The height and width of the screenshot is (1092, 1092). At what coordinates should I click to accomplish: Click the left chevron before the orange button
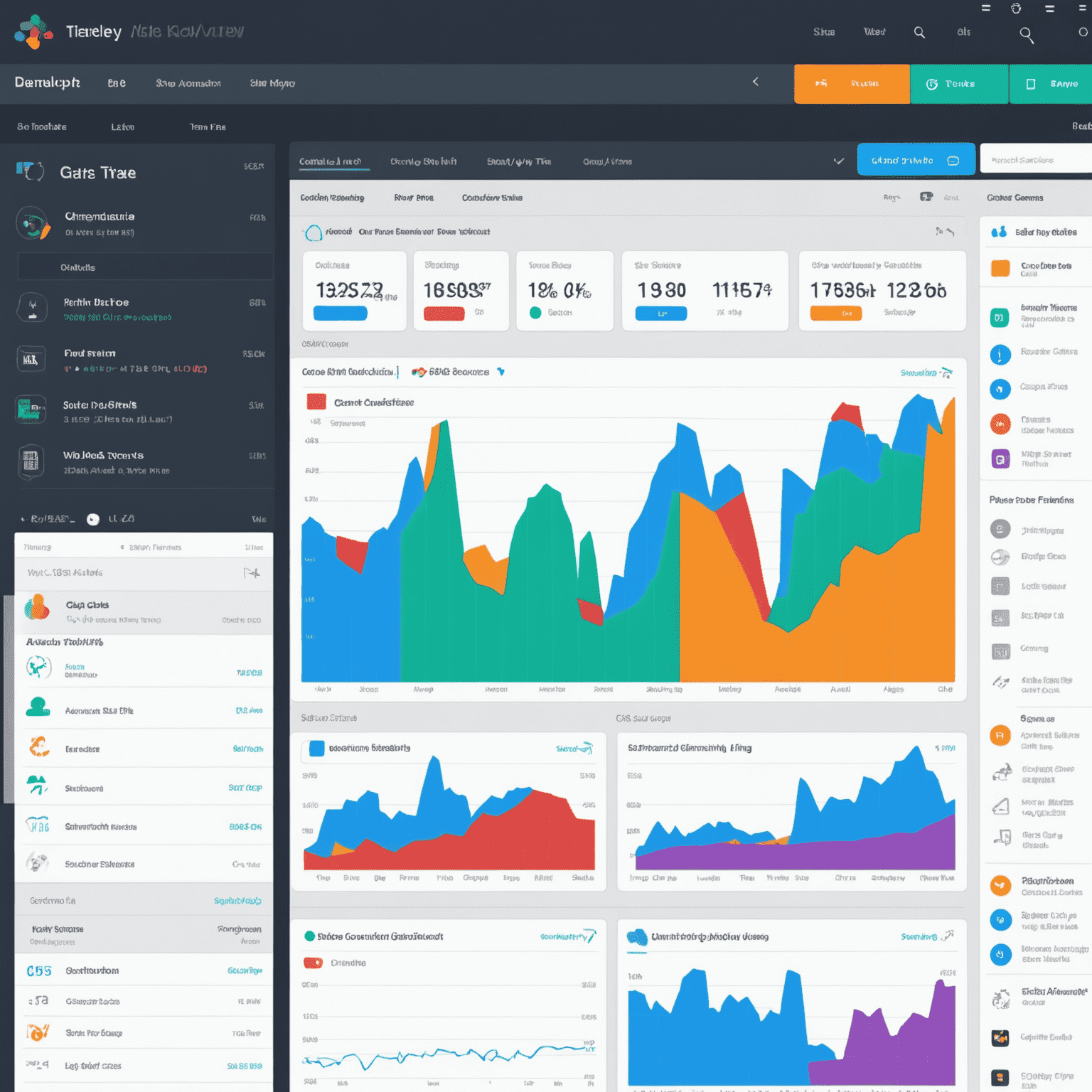[x=756, y=82]
